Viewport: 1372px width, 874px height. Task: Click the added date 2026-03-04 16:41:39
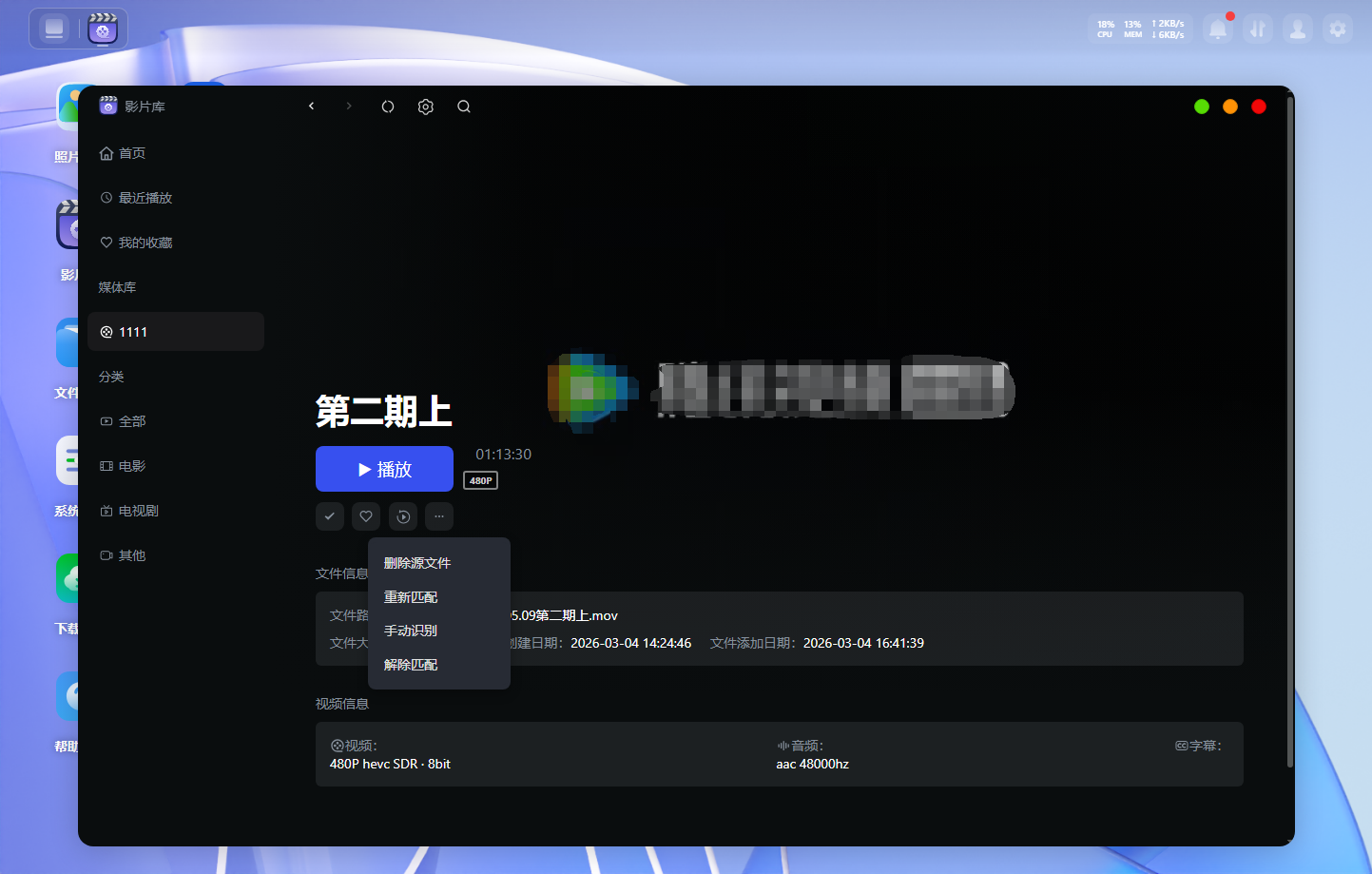point(863,643)
